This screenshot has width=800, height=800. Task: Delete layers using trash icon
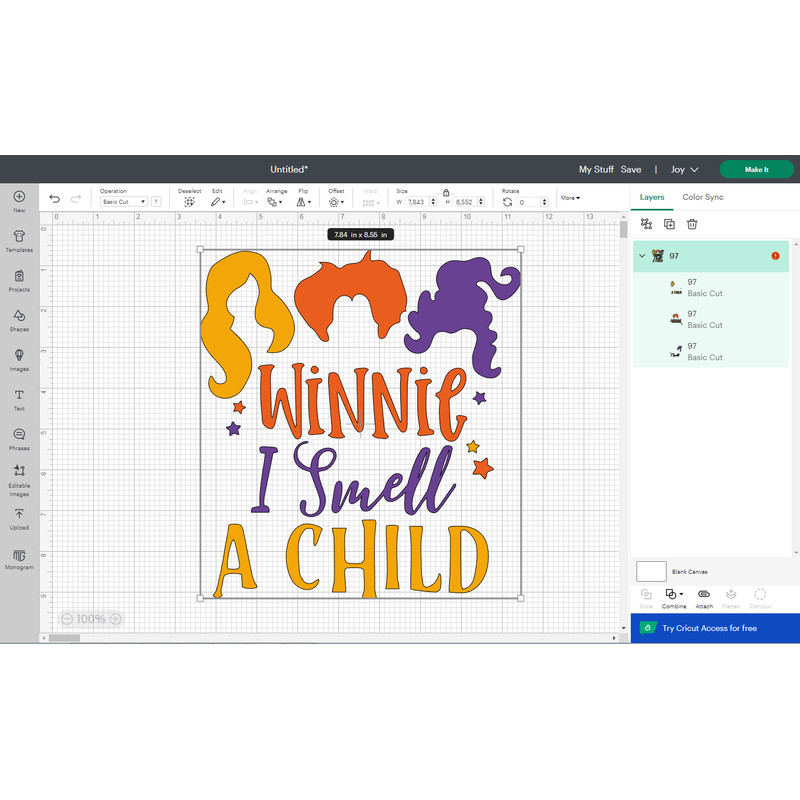[692, 224]
